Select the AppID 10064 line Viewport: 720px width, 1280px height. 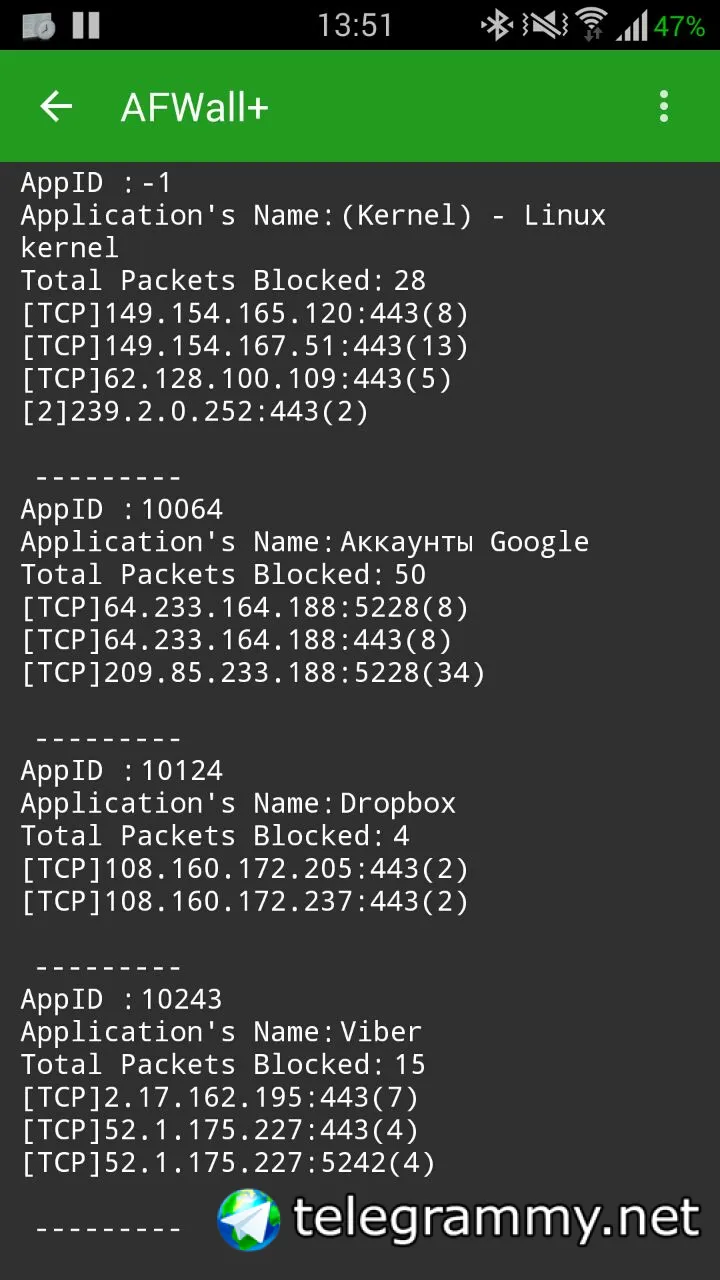tap(122, 510)
